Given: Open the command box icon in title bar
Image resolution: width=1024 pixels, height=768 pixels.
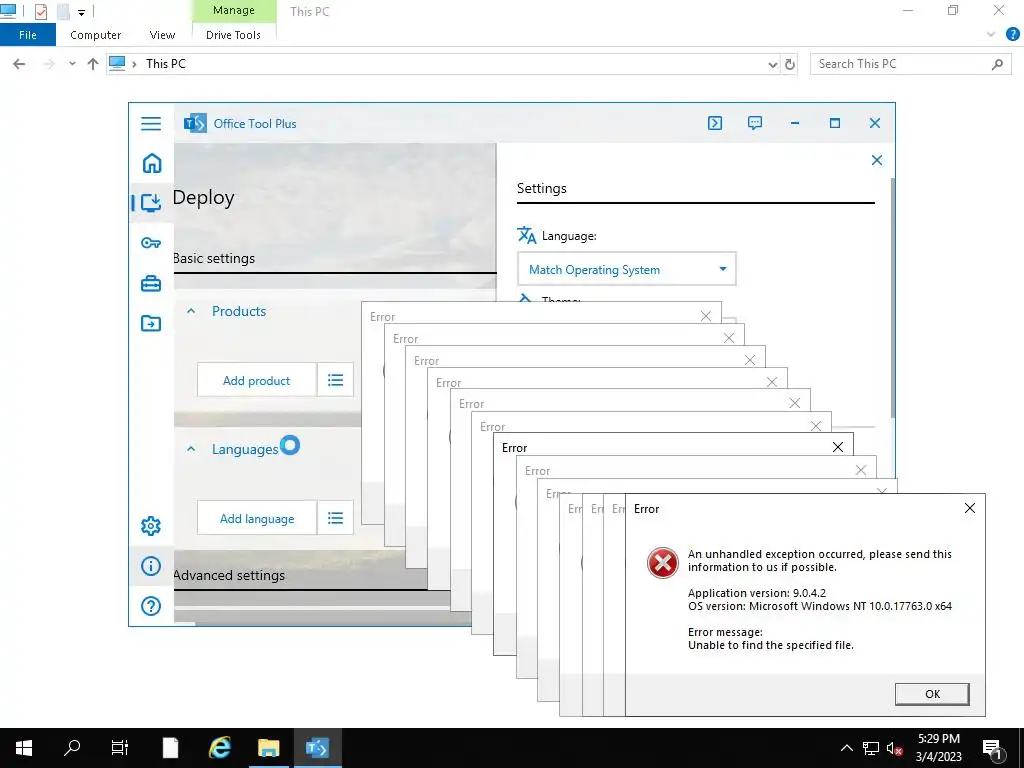Looking at the screenshot, I should click(x=715, y=123).
